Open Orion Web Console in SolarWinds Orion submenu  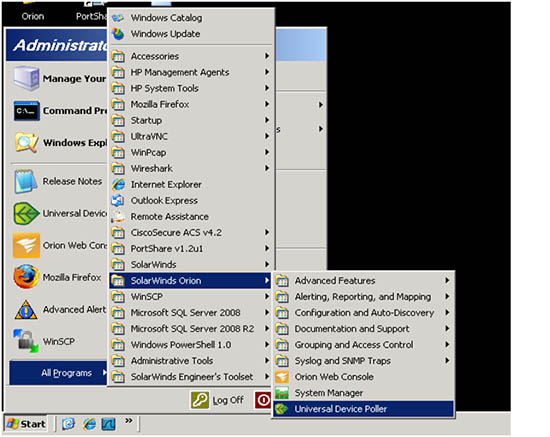363,377
